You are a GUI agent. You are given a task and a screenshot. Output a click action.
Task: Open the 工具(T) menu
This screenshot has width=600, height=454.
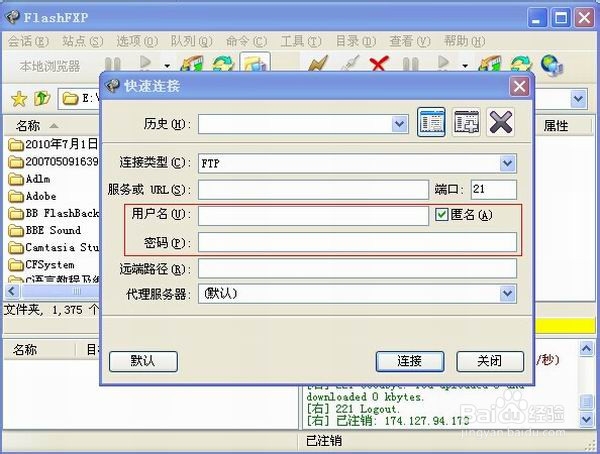click(301, 41)
